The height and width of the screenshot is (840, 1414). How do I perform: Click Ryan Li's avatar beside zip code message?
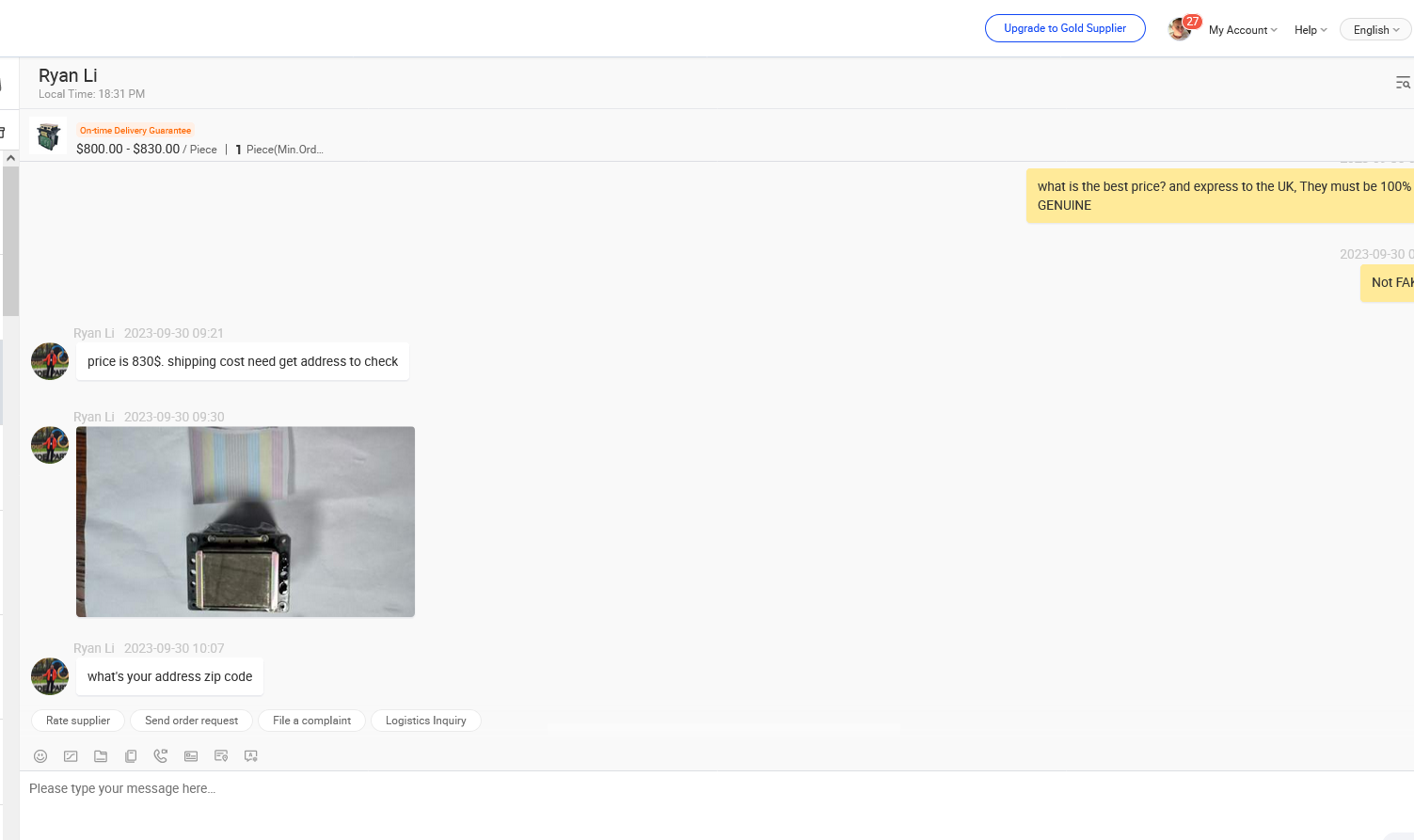tap(50, 676)
